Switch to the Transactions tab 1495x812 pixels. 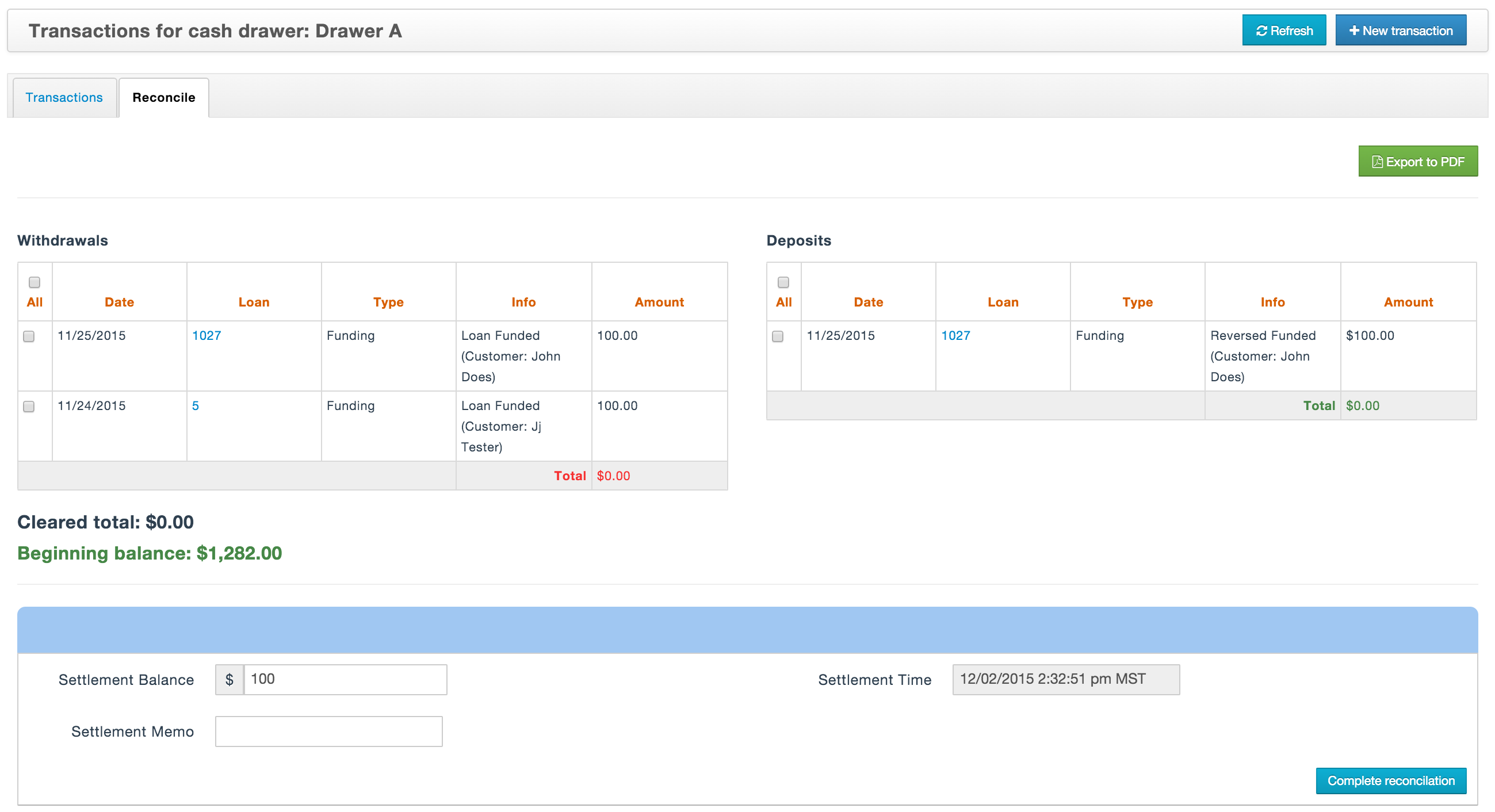[64, 97]
